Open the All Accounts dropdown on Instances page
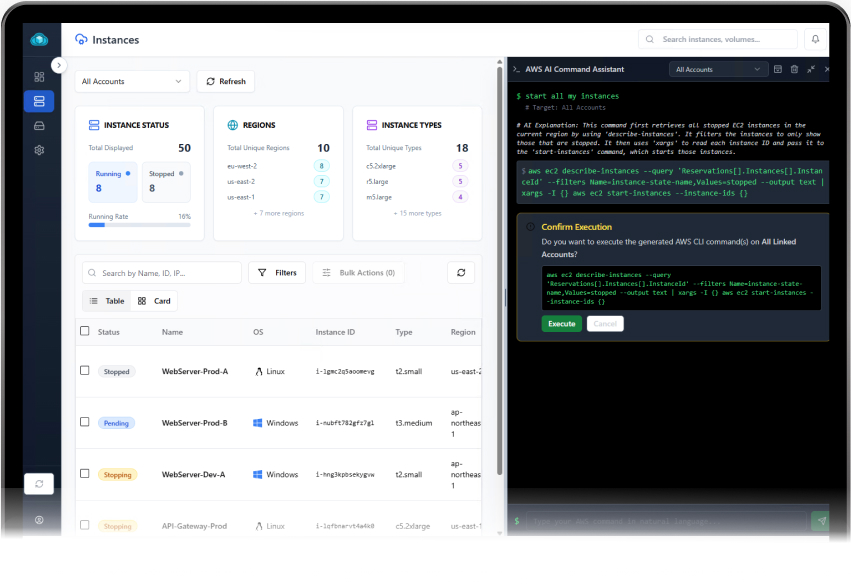 (x=132, y=81)
